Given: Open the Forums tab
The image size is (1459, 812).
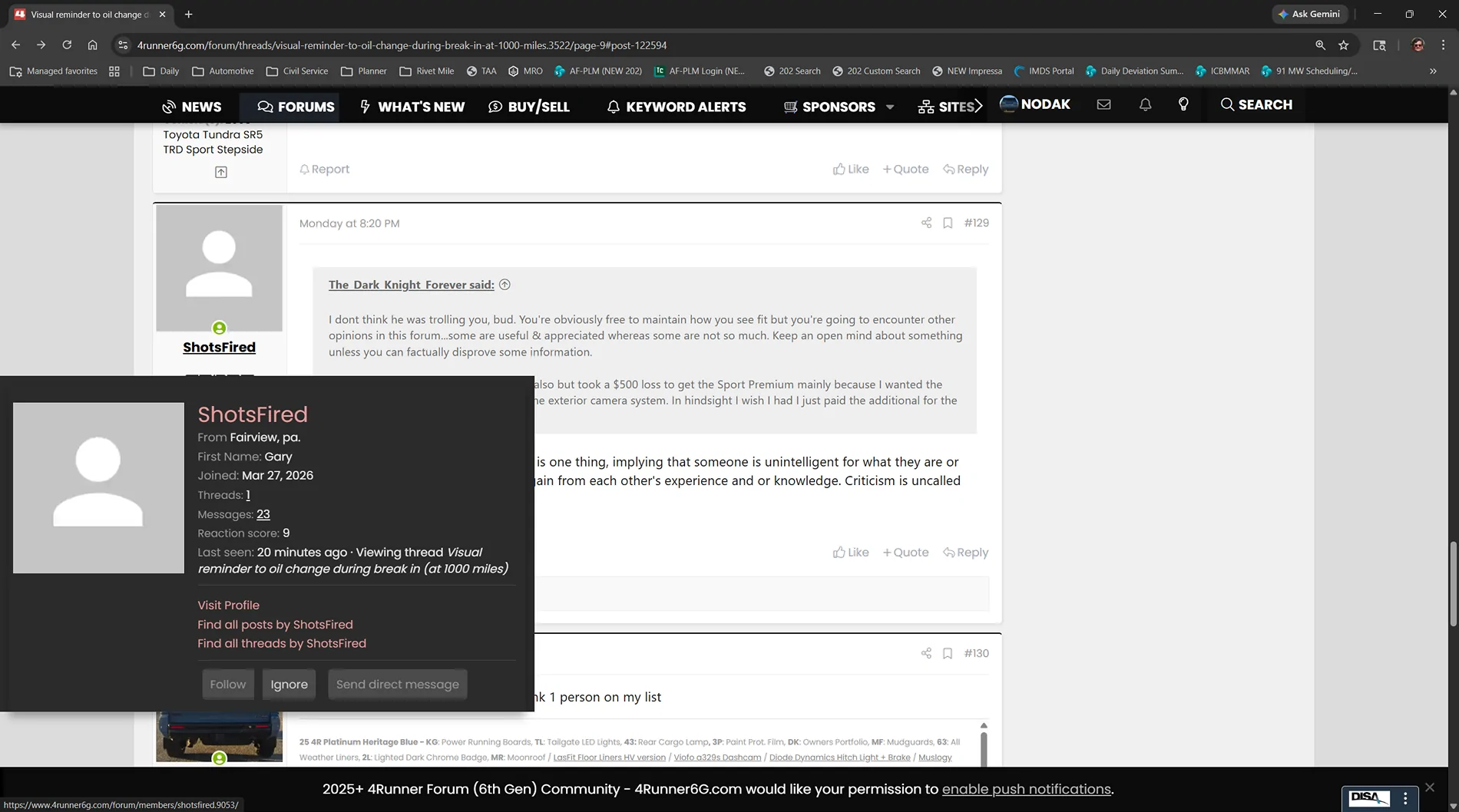Looking at the screenshot, I should click(296, 107).
